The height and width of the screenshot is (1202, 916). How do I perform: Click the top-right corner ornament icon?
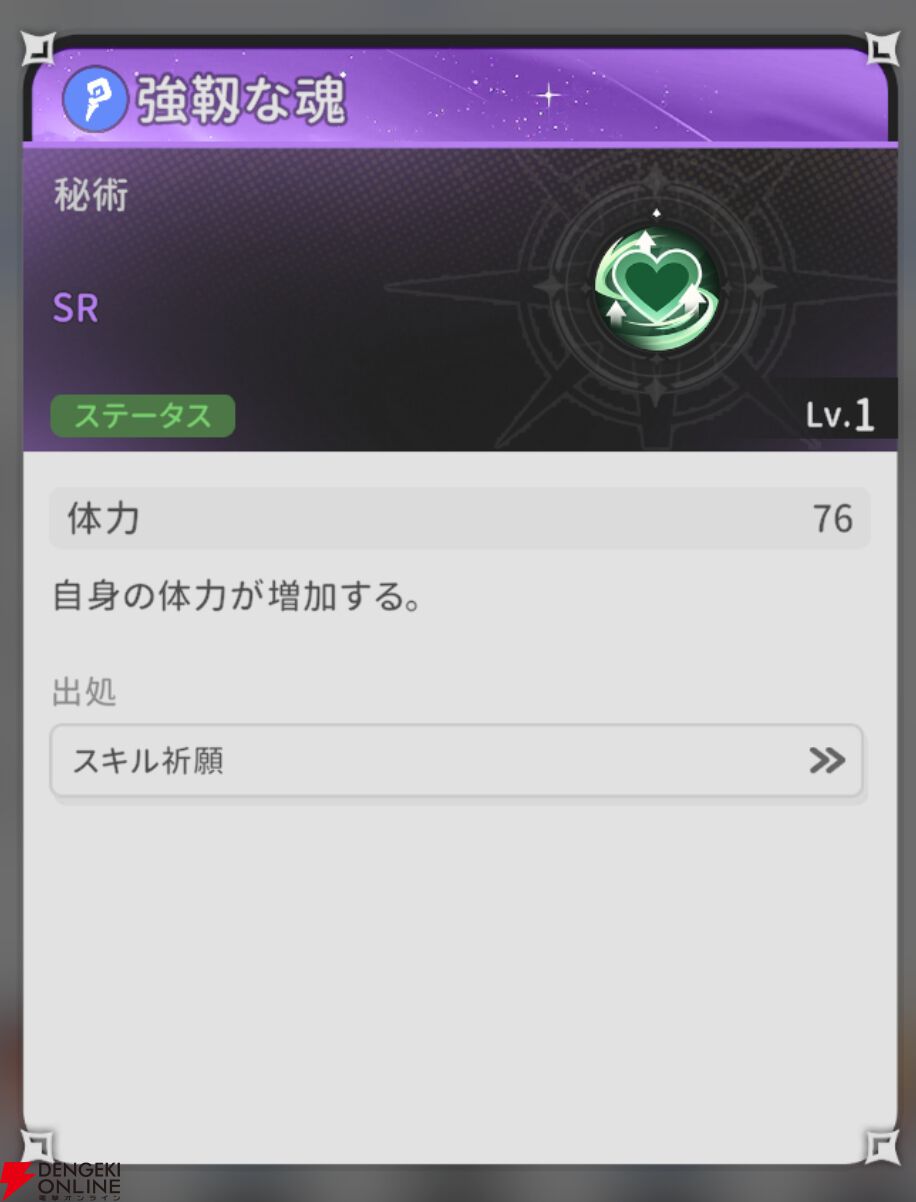(x=882, y=48)
